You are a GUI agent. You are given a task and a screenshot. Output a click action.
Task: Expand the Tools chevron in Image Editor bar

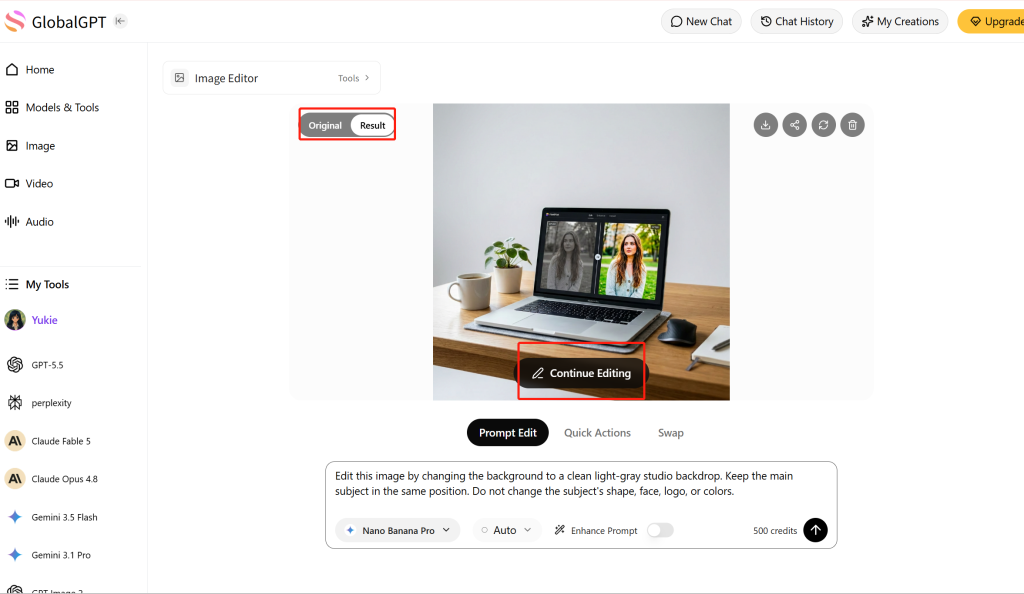coord(367,78)
